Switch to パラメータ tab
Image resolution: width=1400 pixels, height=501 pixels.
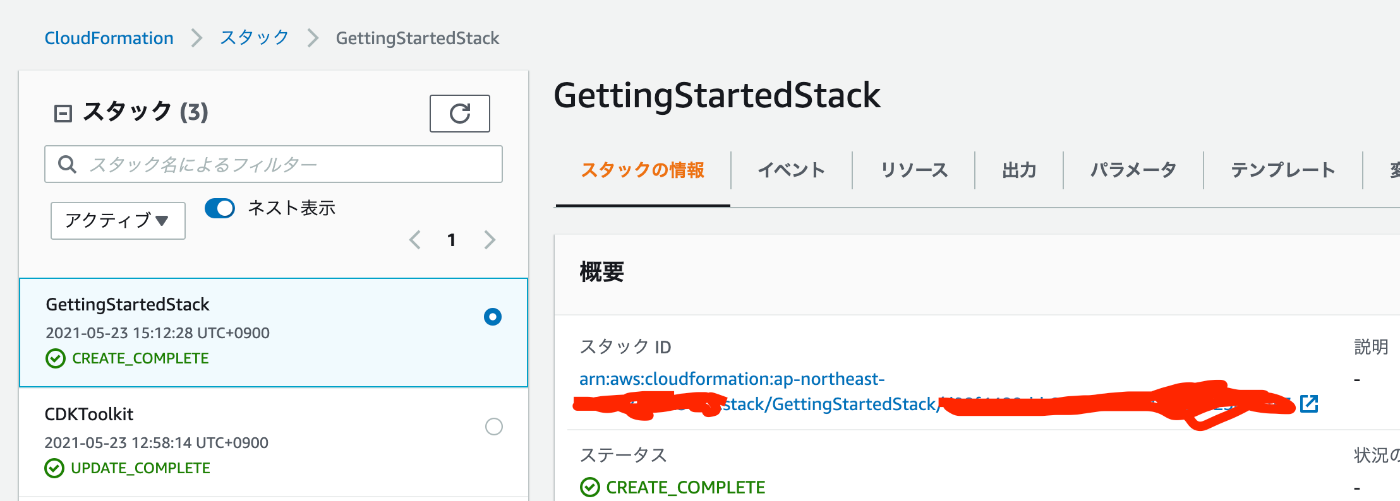[1133, 170]
